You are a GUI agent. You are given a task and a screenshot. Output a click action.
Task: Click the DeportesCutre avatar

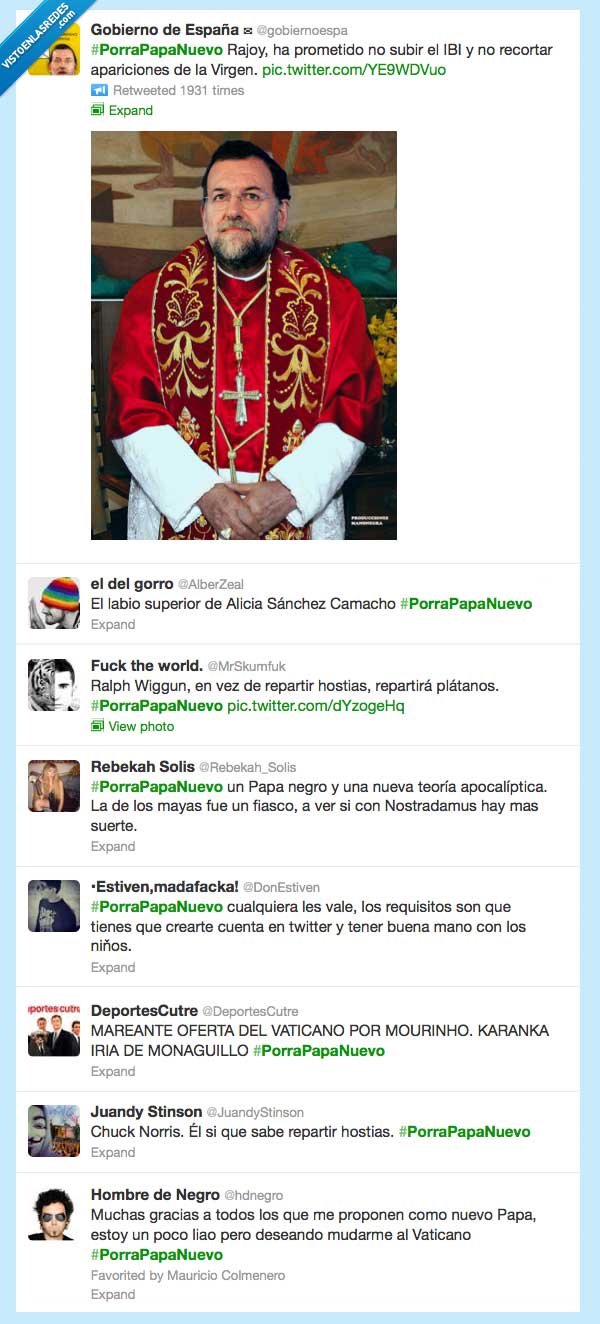click(x=54, y=1030)
